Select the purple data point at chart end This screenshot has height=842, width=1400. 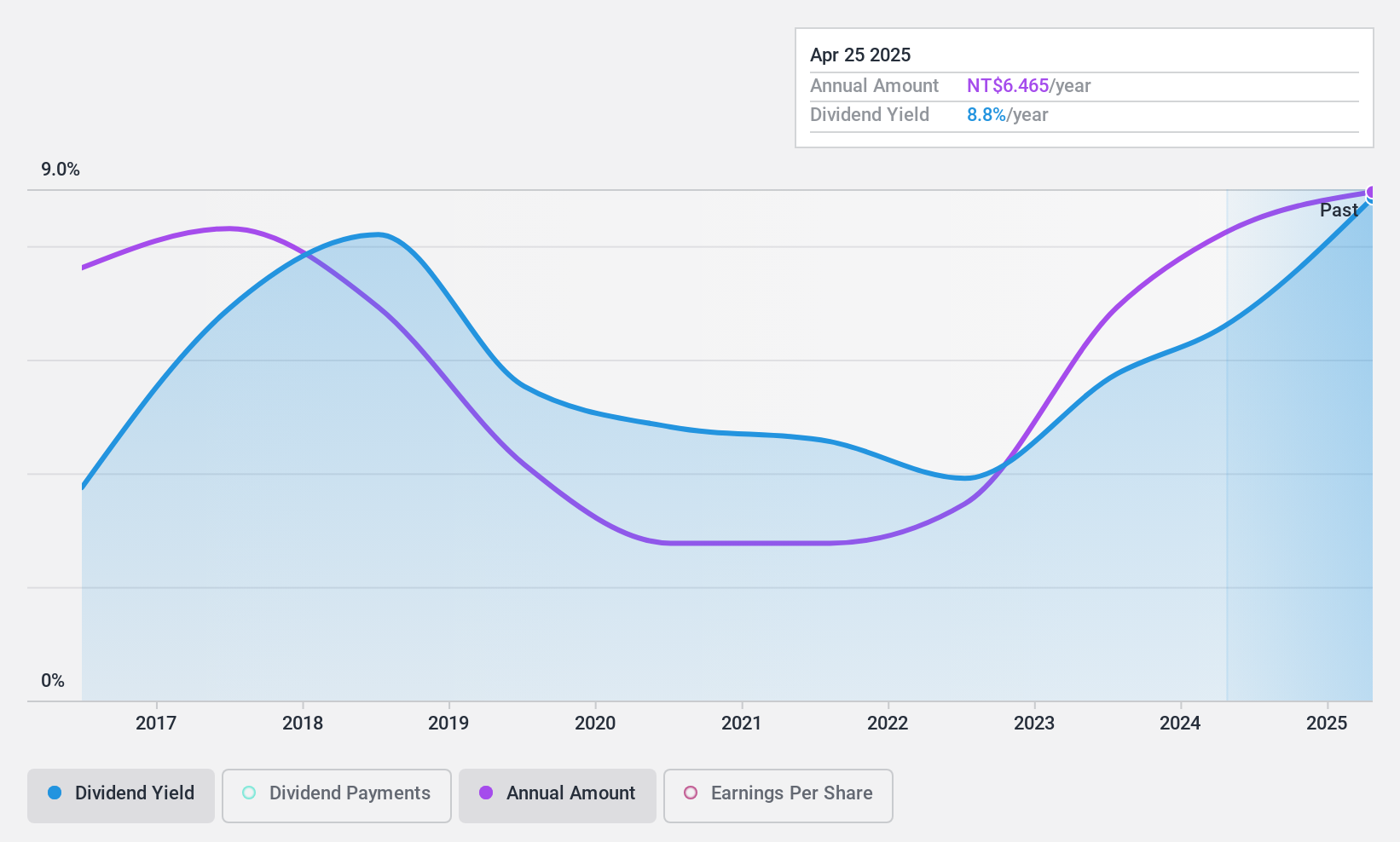pyautogui.click(x=1372, y=193)
